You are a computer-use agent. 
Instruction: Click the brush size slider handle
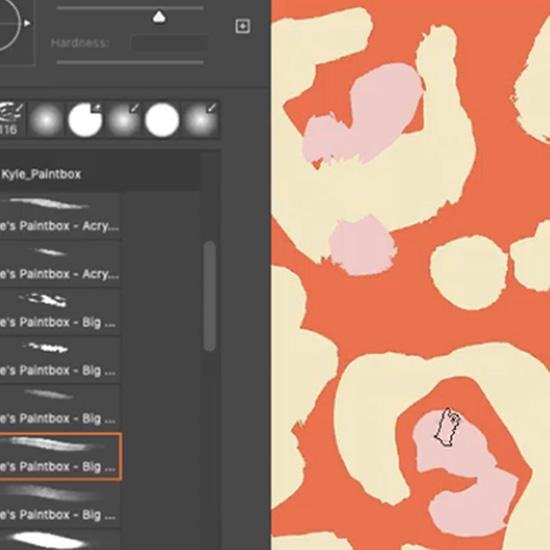coord(159,17)
